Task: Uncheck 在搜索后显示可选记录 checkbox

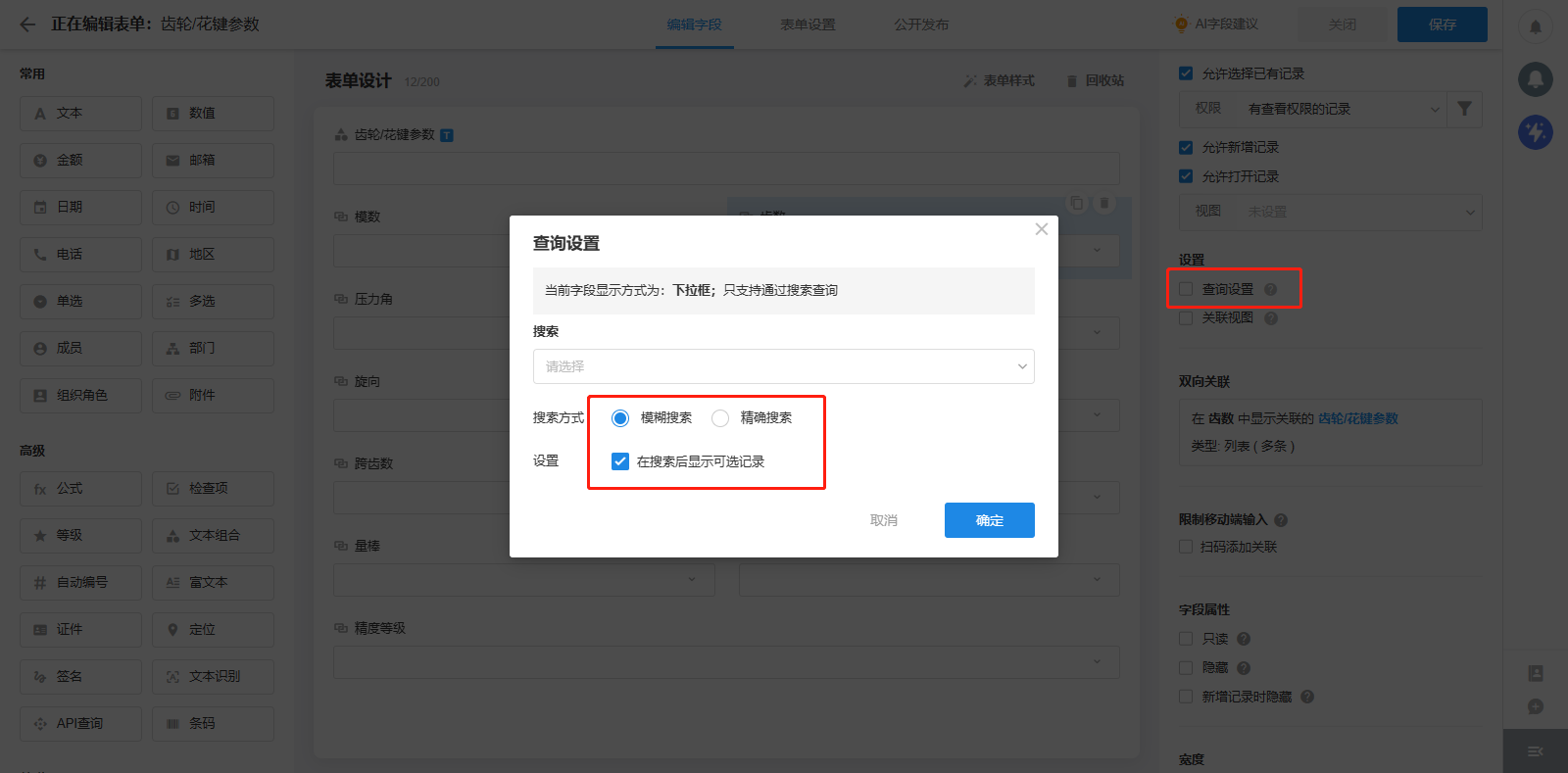Action: click(x=620, y=461)
